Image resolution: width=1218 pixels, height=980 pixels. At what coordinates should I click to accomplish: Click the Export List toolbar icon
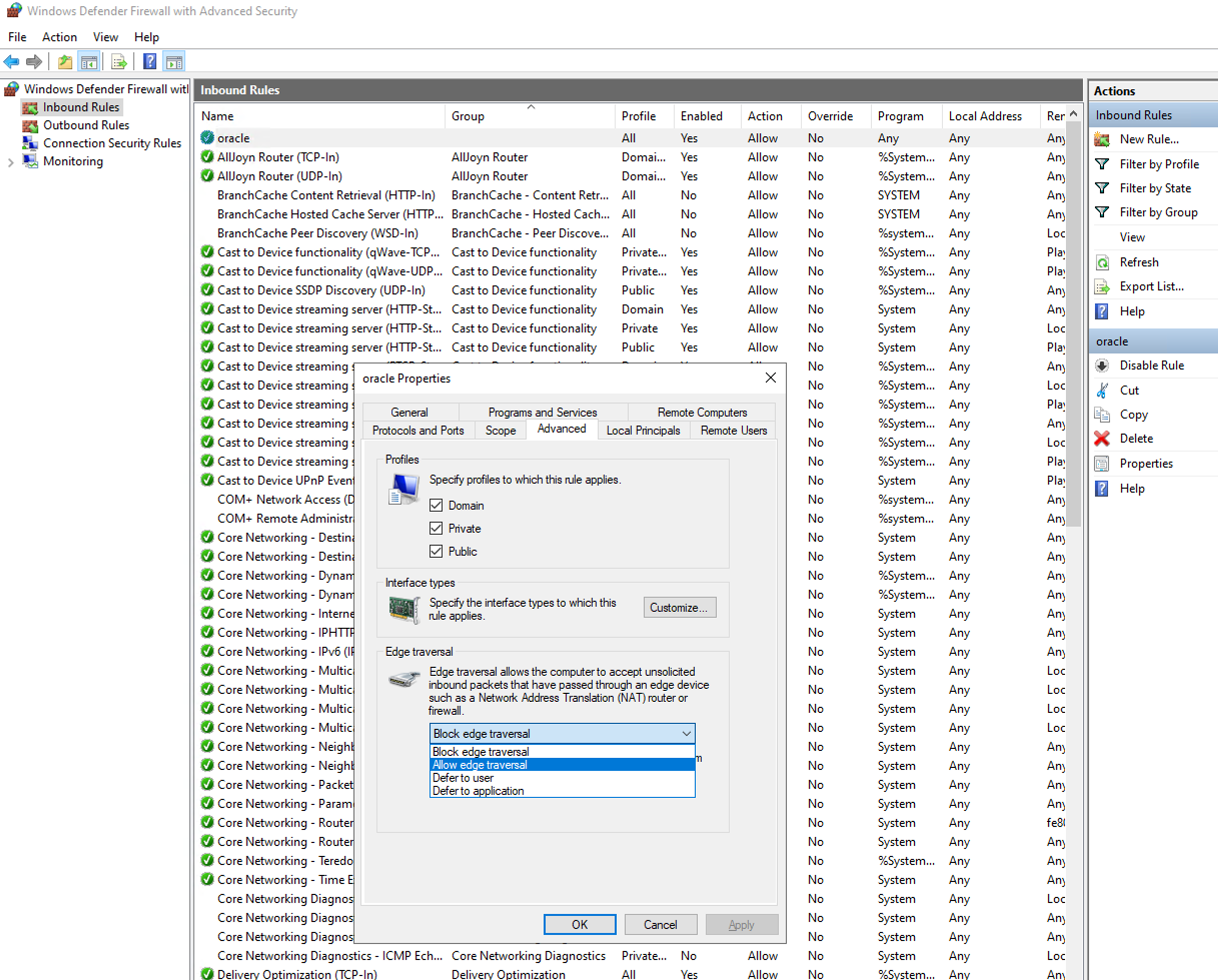(x=119, y=62)
